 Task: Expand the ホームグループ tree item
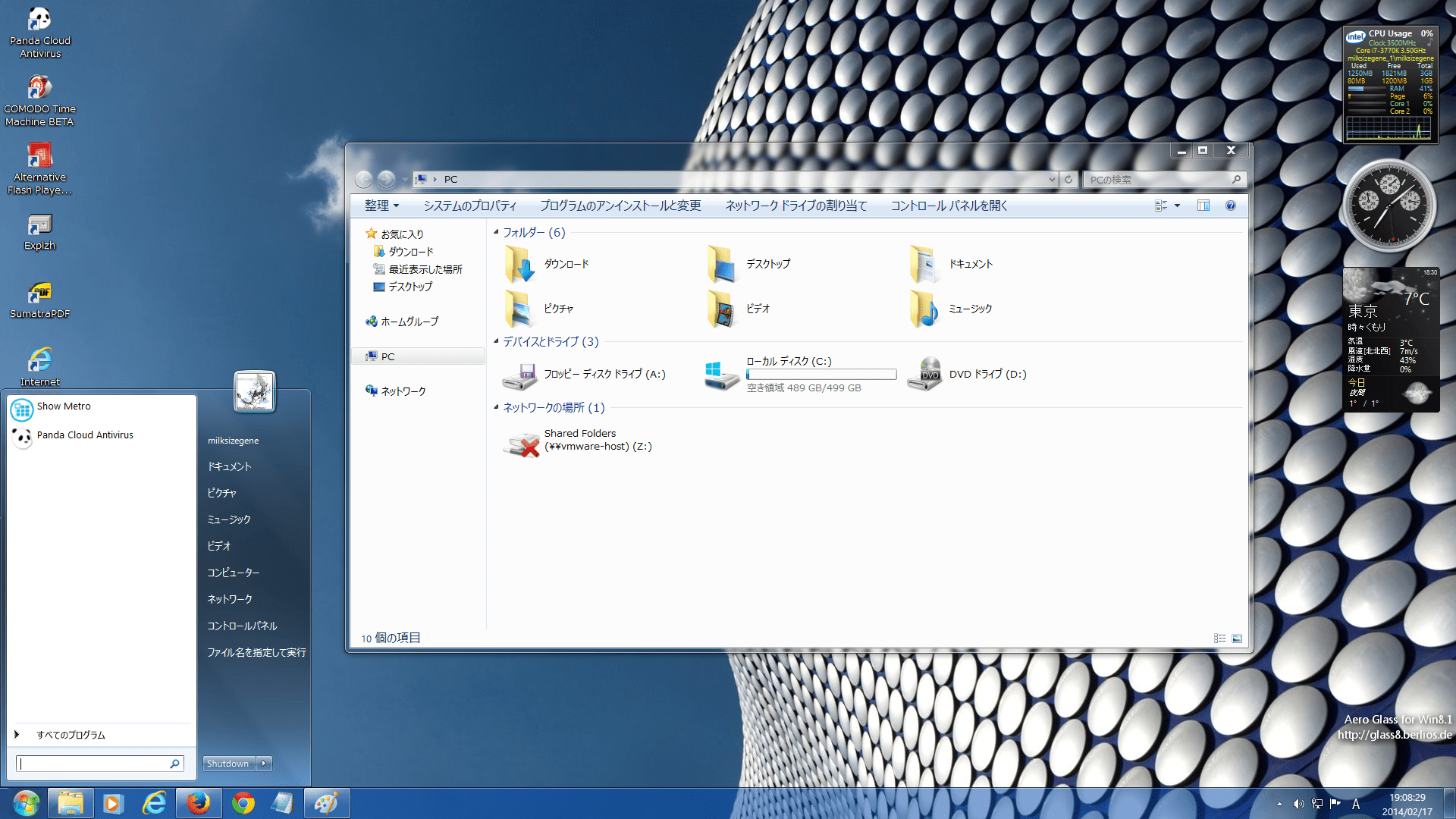tap(363, 321)
